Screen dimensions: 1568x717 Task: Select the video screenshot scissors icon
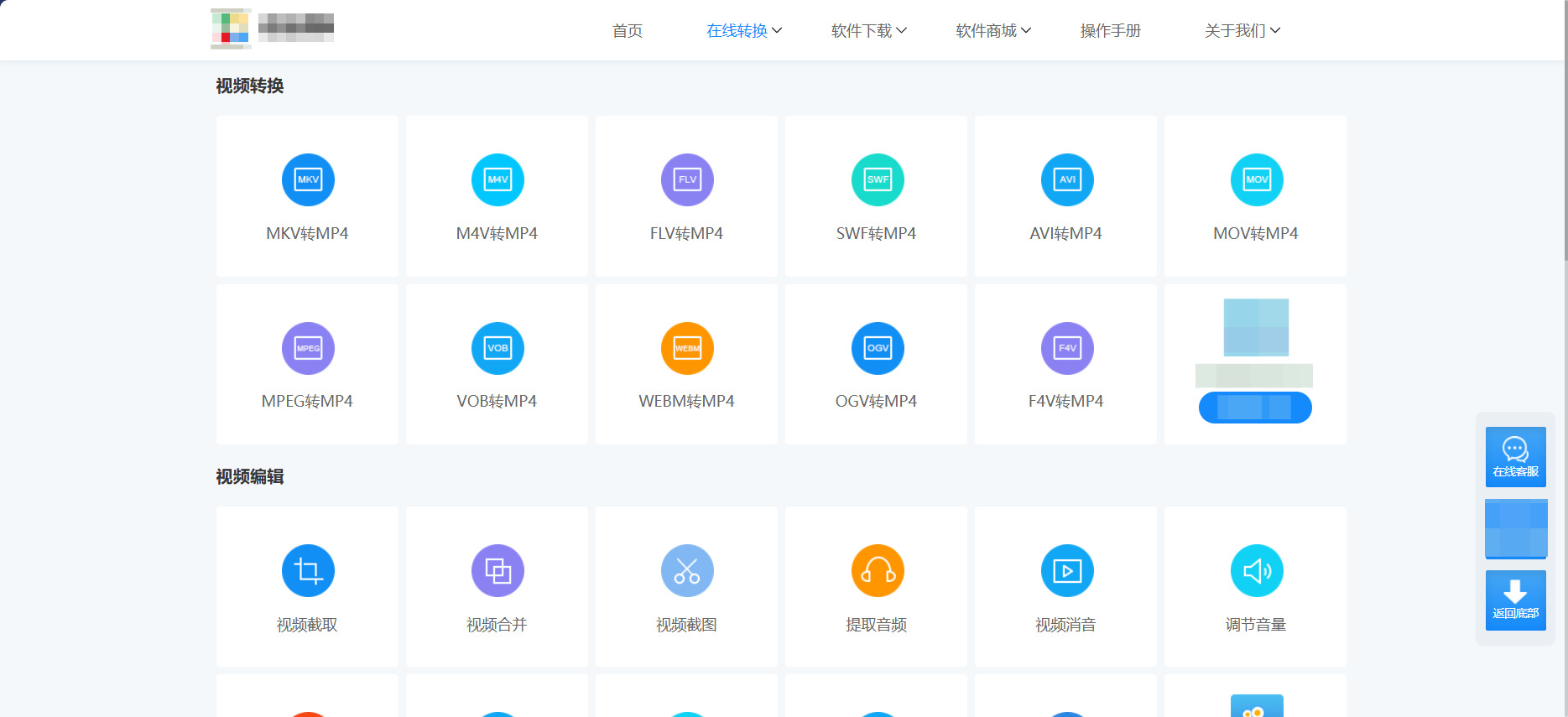pyautogui.click(x=687, y=571)
